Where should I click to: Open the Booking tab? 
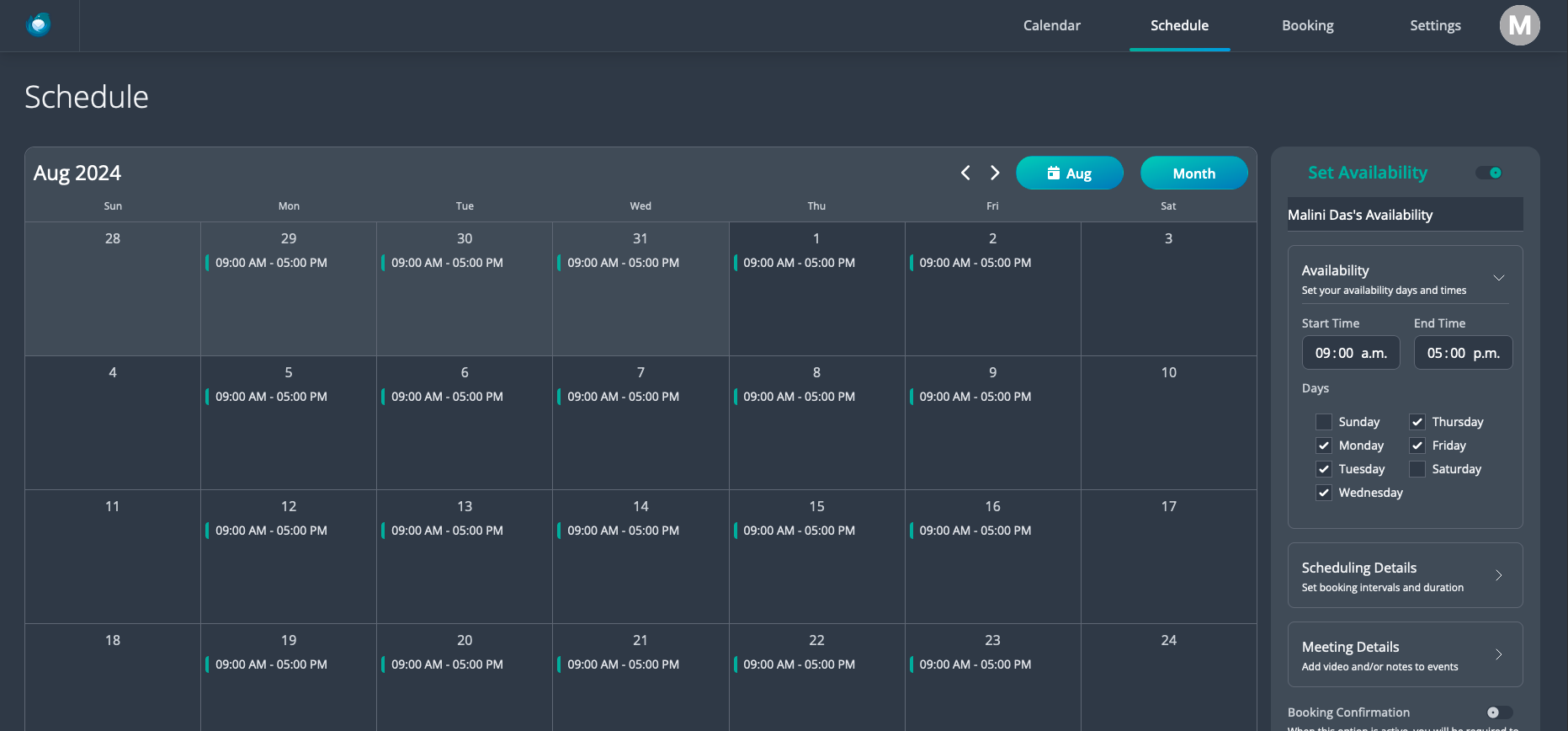(x=1307, y=25)
